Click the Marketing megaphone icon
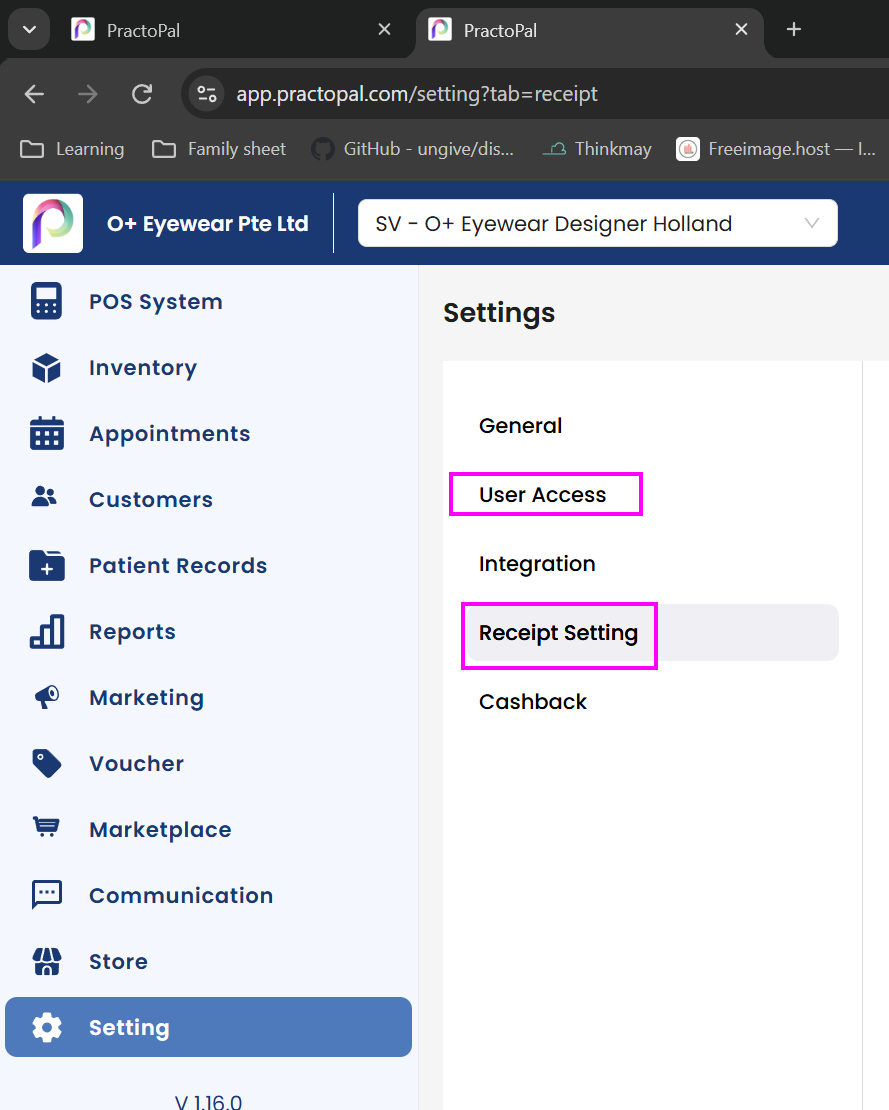The height and width of the screenshot is (1110, 889). coord(47,697)
